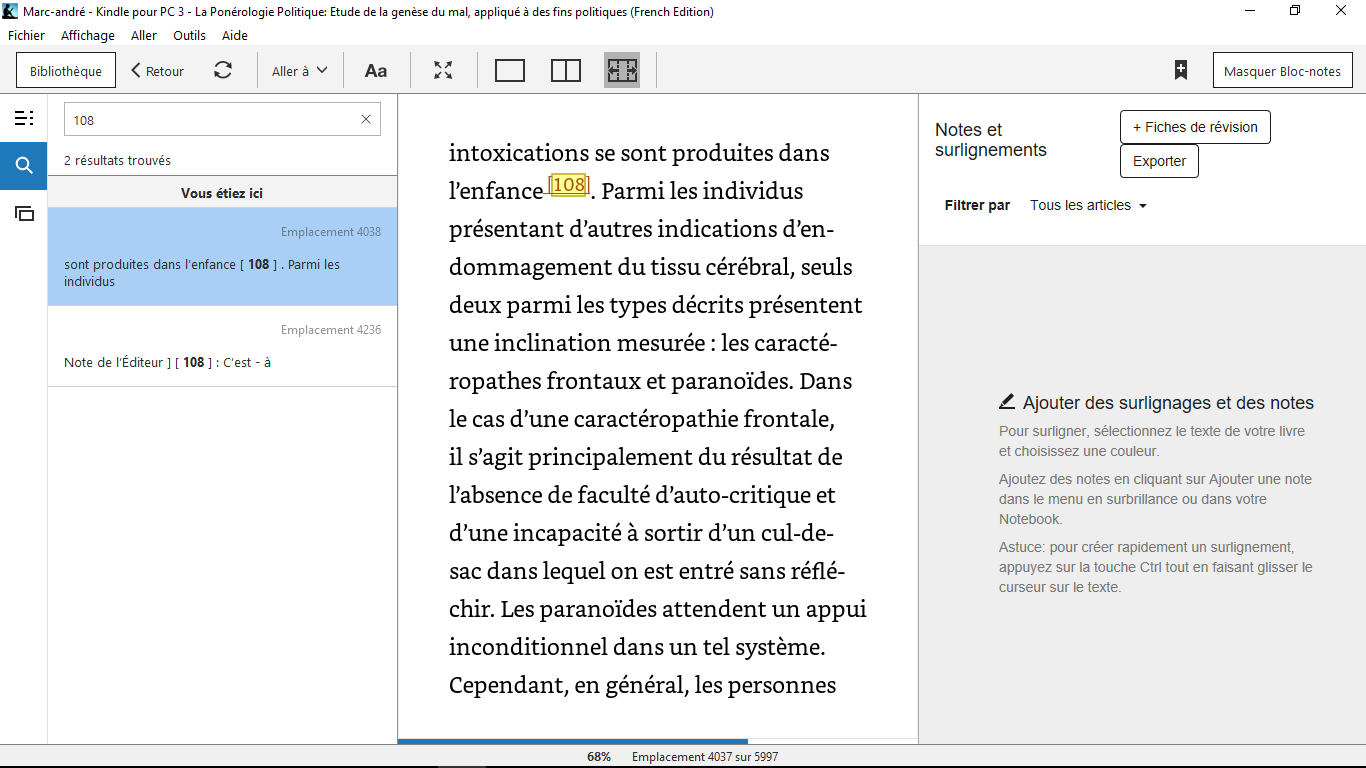Expand the Aller à dropdown
The width and height of the screenshot is (1366, 768).
(x=300, y=71)
